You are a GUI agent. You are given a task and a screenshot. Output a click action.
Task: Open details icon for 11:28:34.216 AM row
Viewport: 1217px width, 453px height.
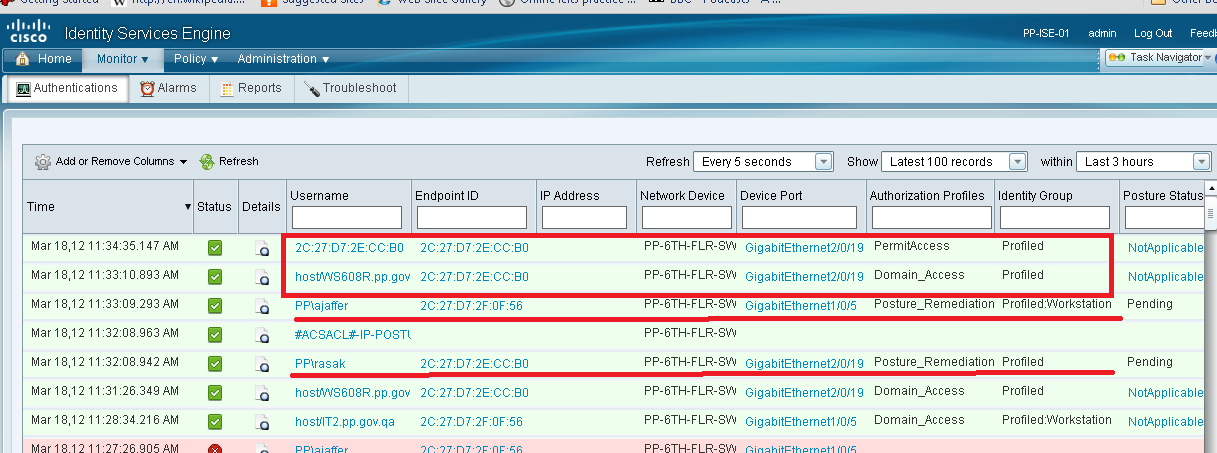point(262,422)
